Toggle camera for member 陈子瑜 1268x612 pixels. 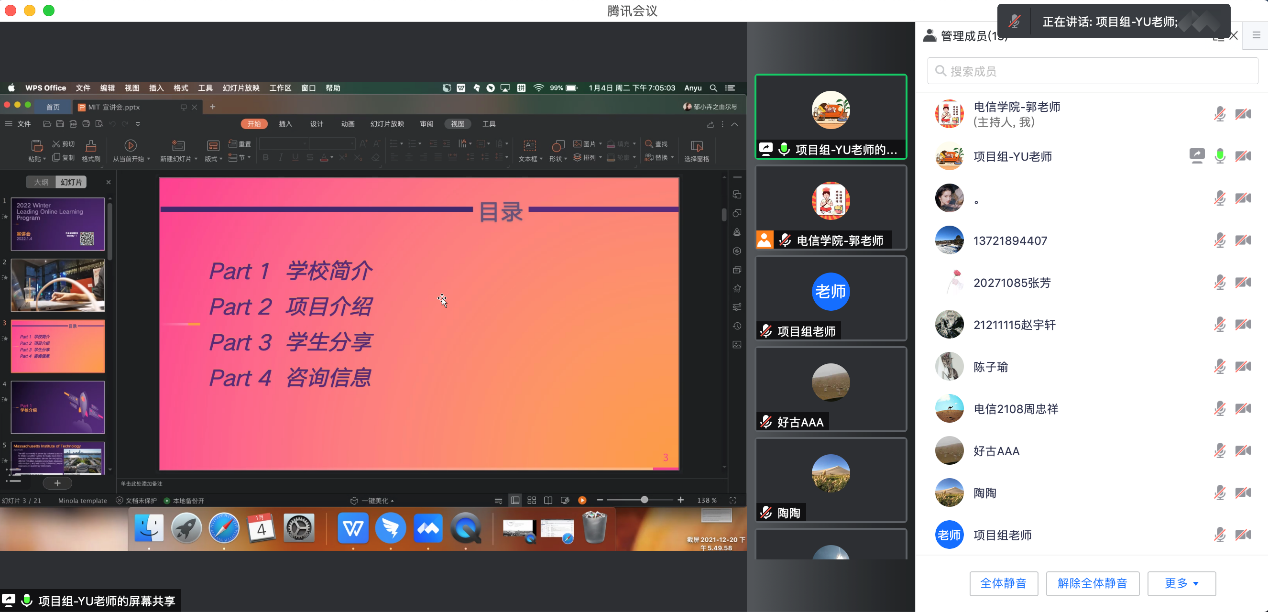coord(1243,366)
